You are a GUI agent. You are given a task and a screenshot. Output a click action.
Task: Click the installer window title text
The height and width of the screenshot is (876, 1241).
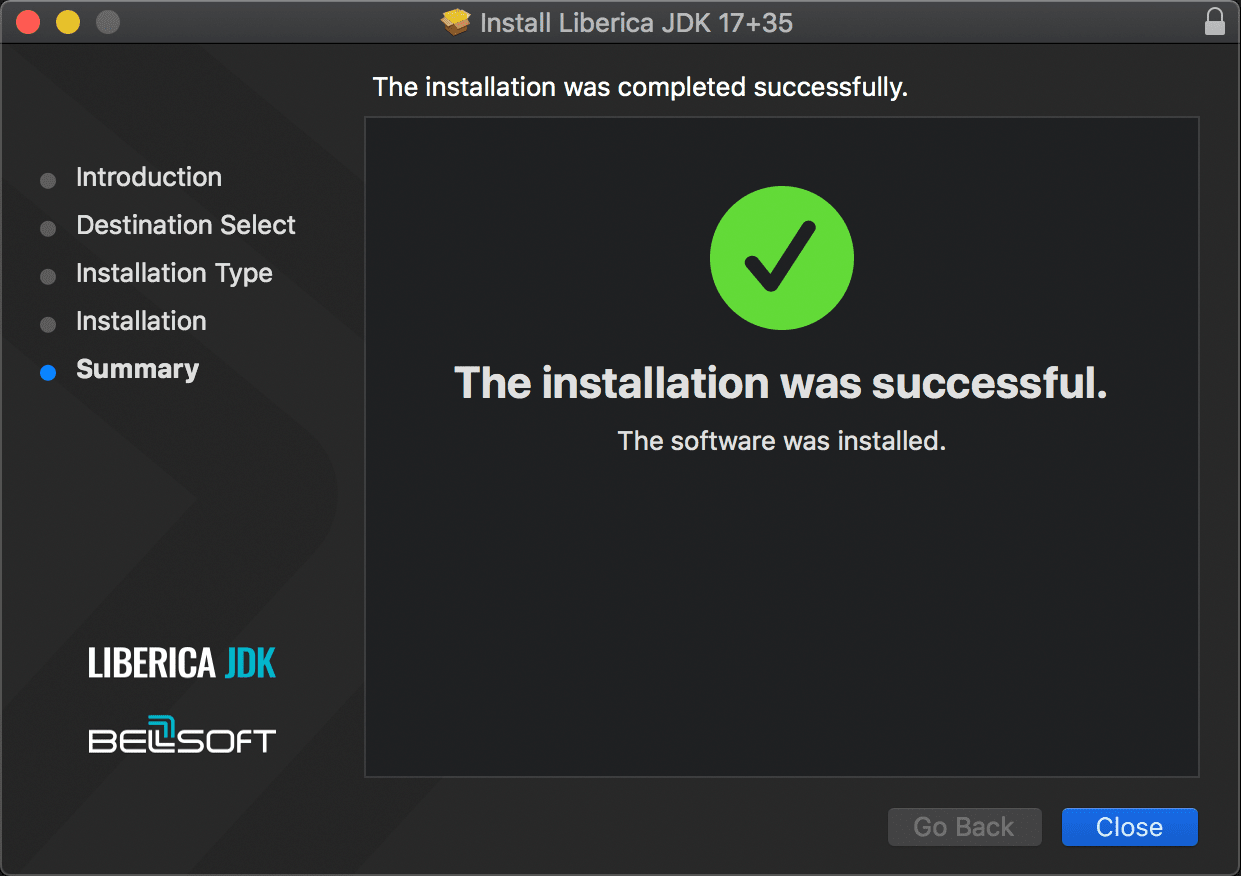tap(637, 22)
